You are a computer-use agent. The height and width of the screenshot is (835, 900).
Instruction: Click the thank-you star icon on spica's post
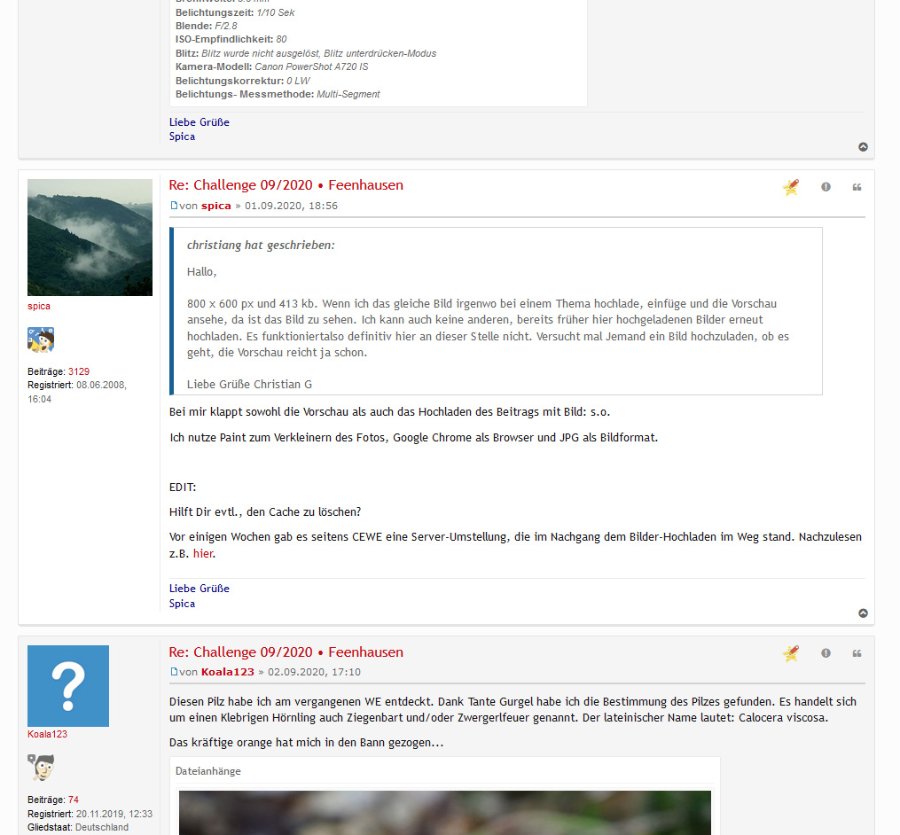(791, 187)
